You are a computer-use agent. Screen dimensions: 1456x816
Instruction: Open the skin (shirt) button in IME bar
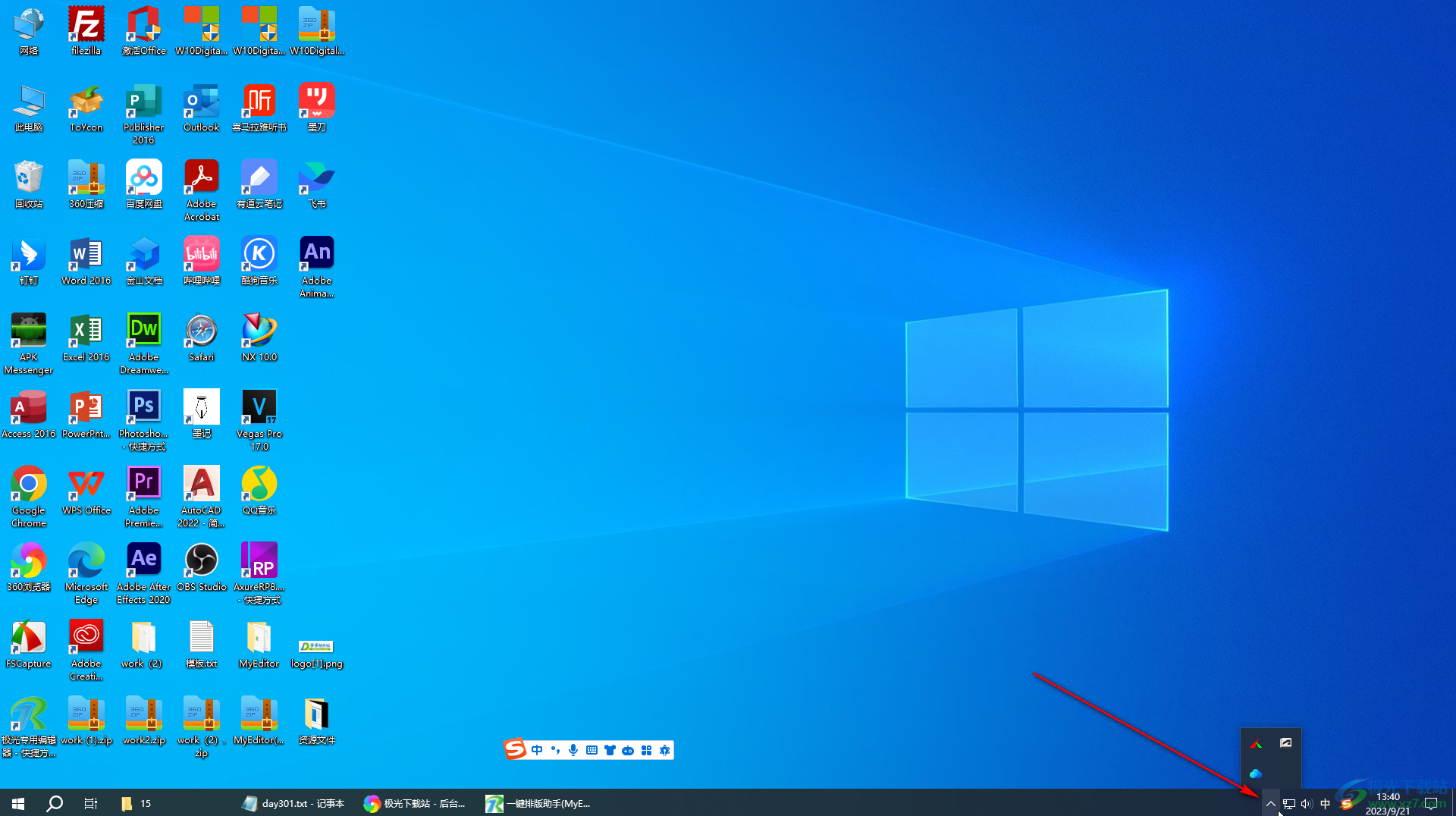pos(610,750)
